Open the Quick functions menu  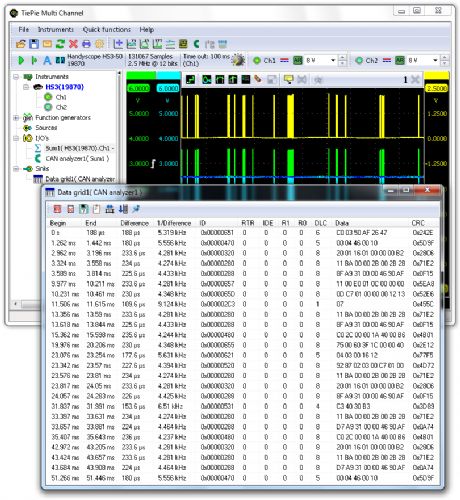coord(107,29)
